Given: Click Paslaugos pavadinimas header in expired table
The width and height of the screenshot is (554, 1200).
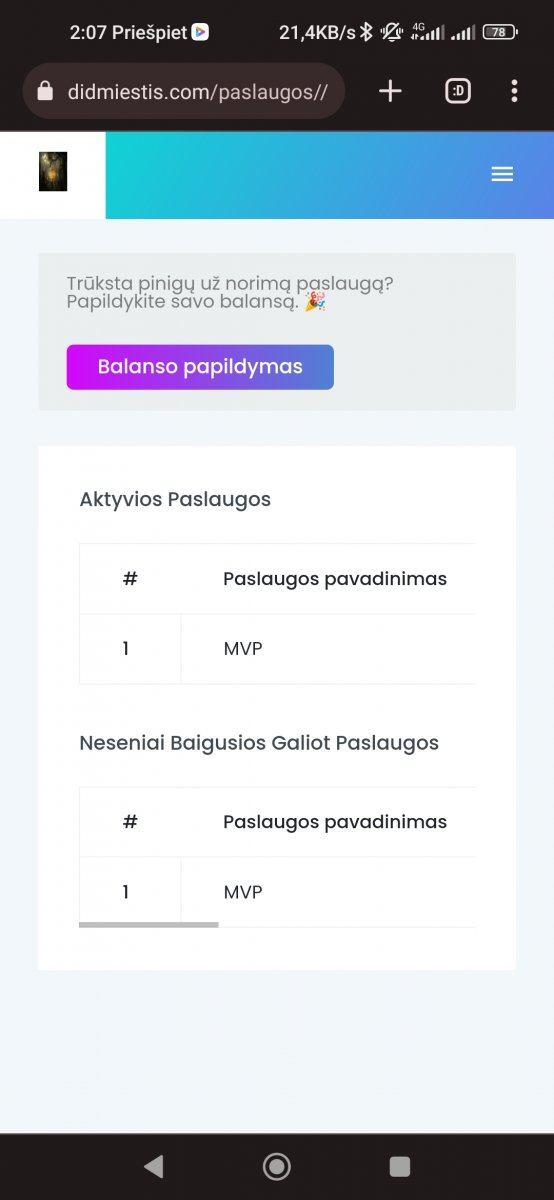Looking at the screenshot, I should pos(335,822).
